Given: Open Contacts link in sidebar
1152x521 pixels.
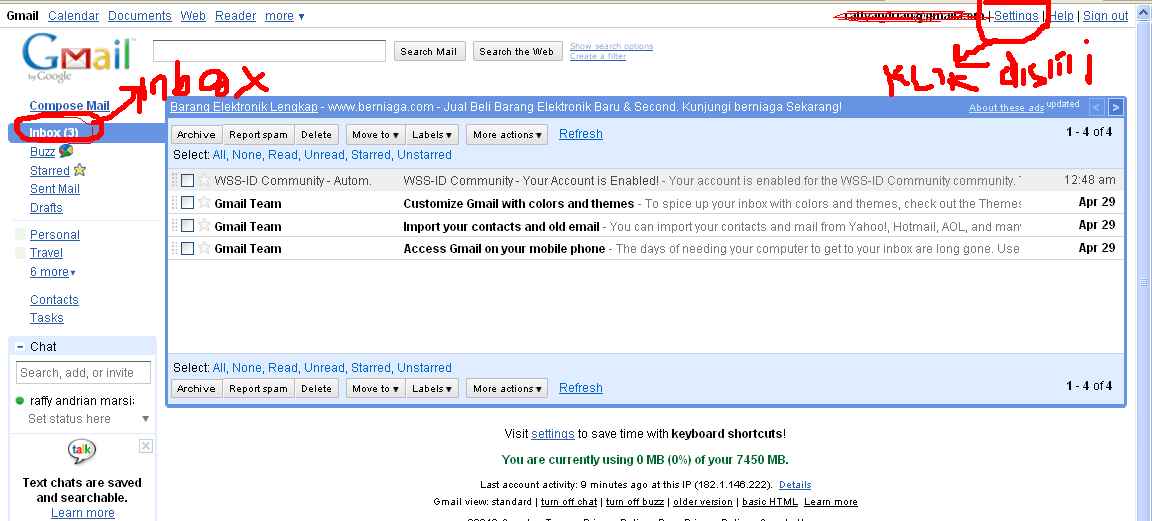Looking at the screenshot, I should click(54, 300).
